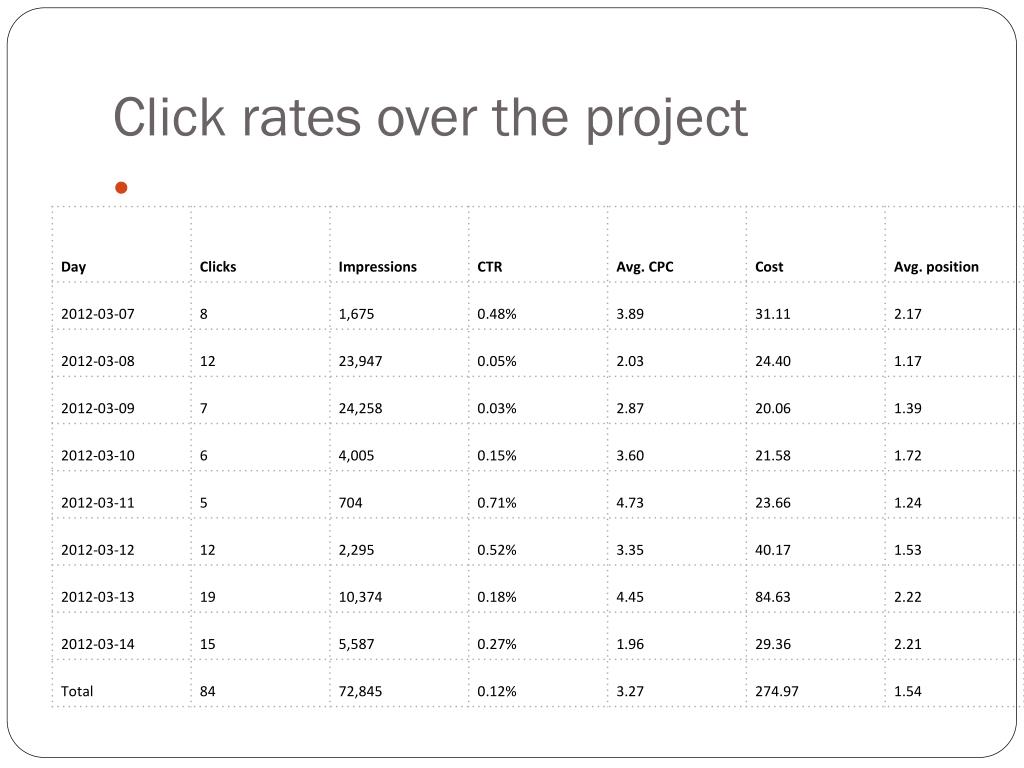Select the Impressions column header

coord(377,266)
